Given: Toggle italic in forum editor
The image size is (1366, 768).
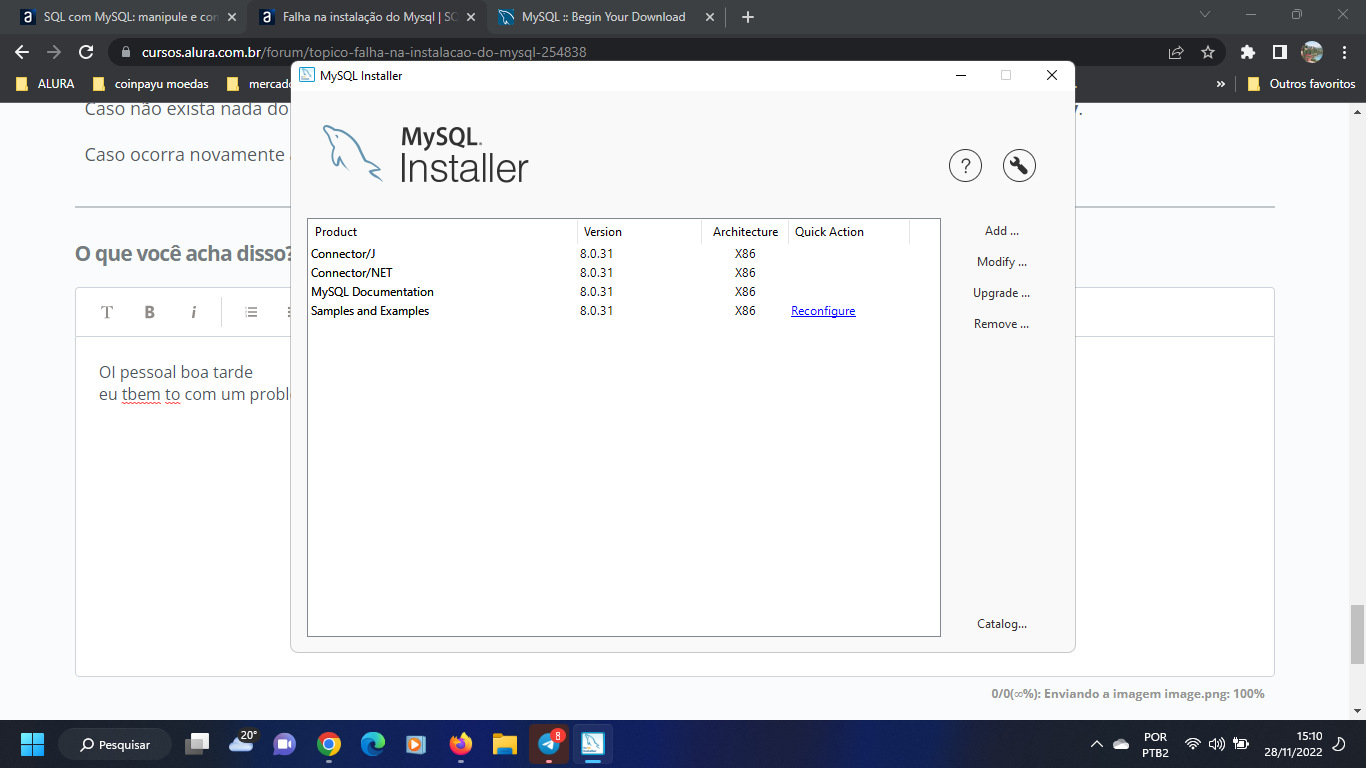Looking at the screenshot, I should point(193,312).
